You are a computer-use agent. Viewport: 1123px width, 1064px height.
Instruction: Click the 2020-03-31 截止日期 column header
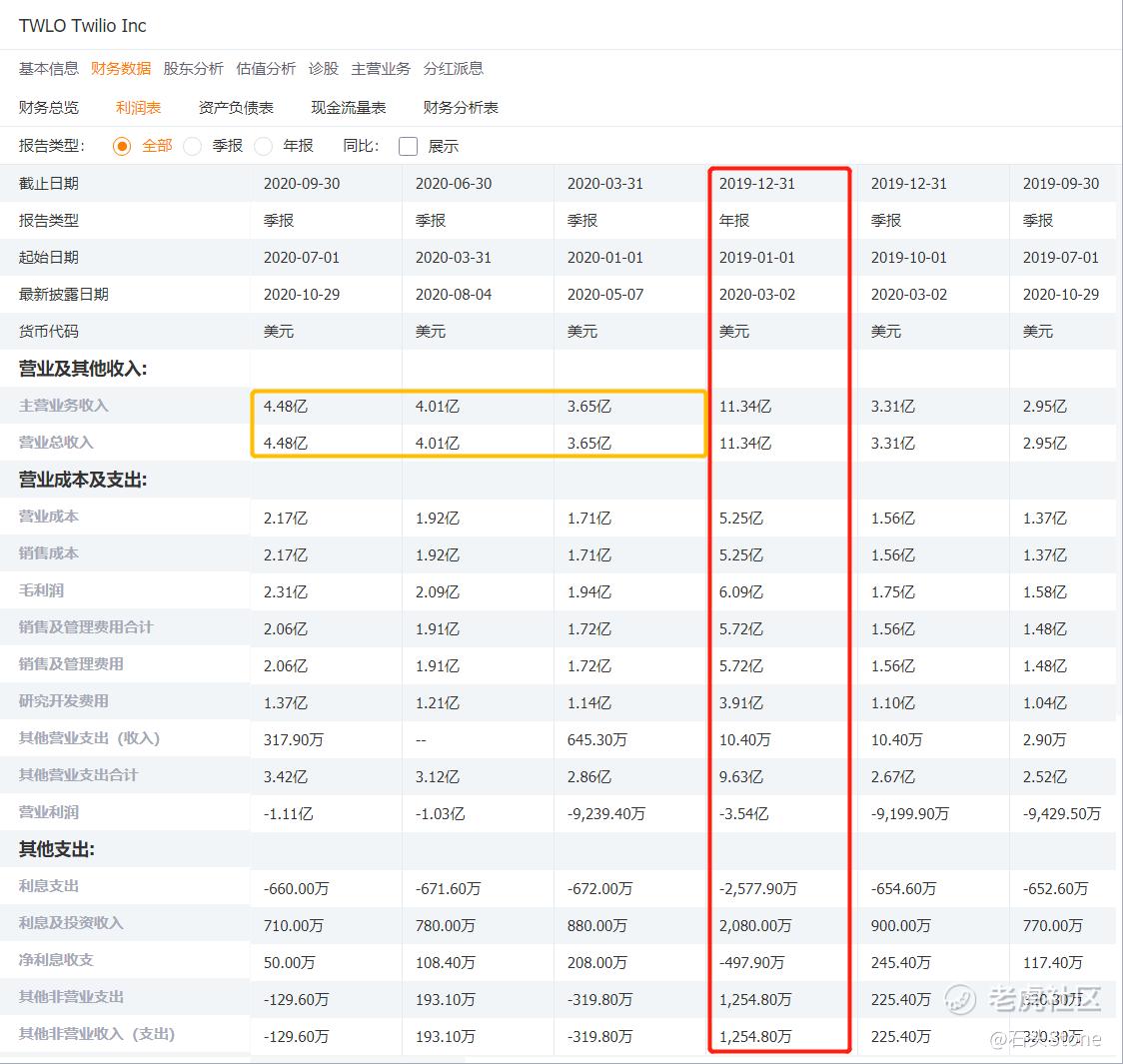point(605,184)
